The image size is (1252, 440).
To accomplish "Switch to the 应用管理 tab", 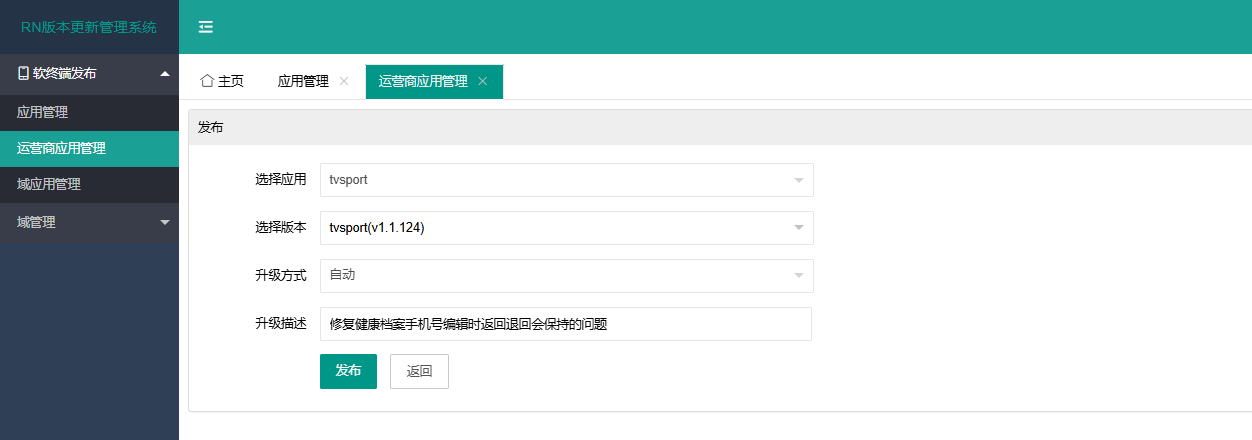I will (x=303, y=81).
